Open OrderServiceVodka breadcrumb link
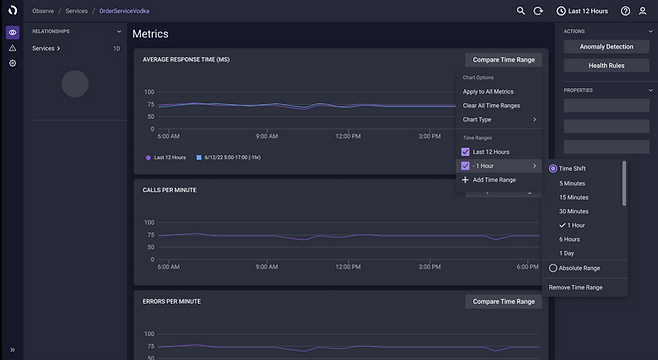The width and height of the screenshot is (658, 360). (x=124, y=11)
